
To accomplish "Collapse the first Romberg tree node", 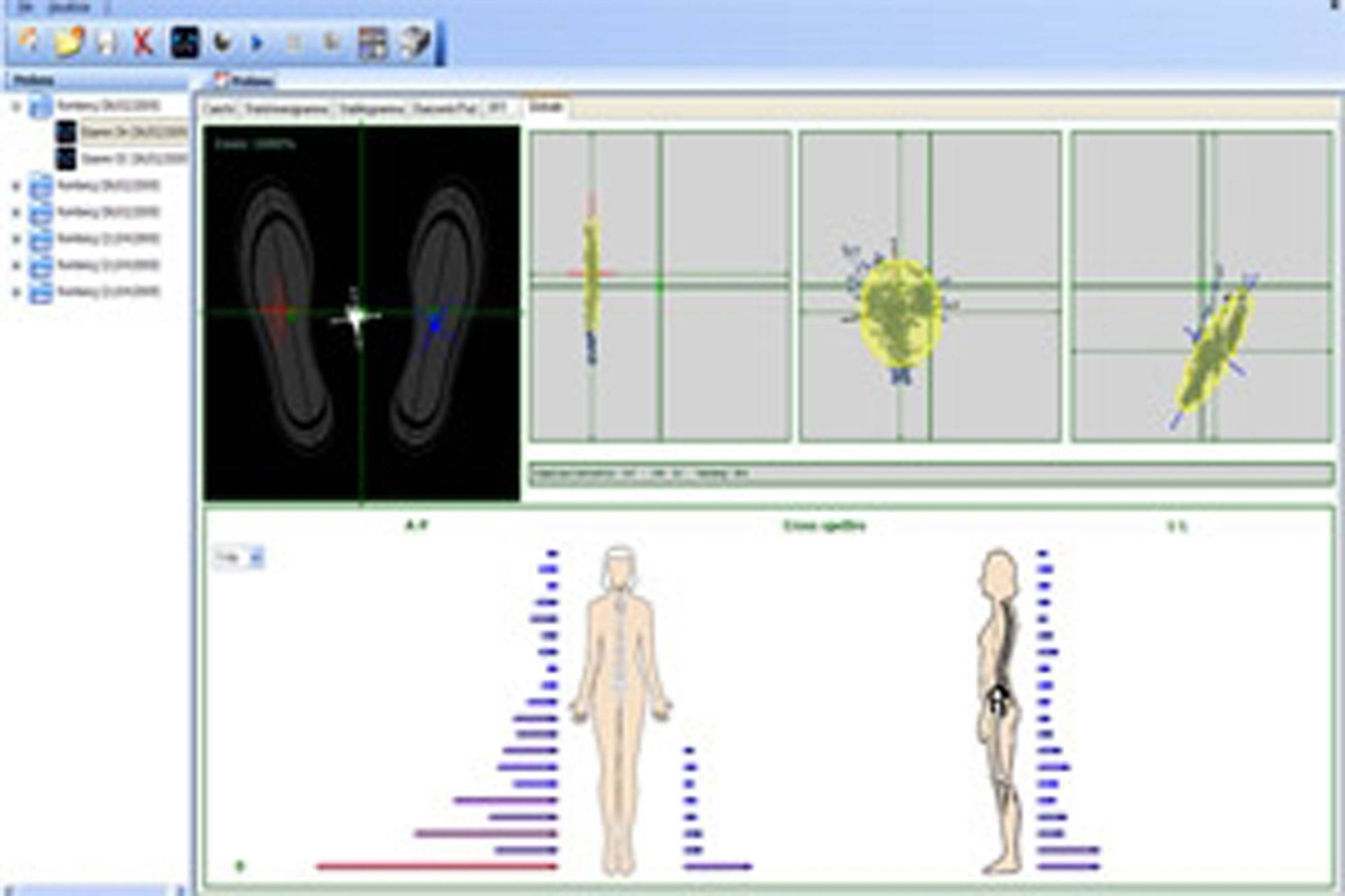I will pos(17,106).
